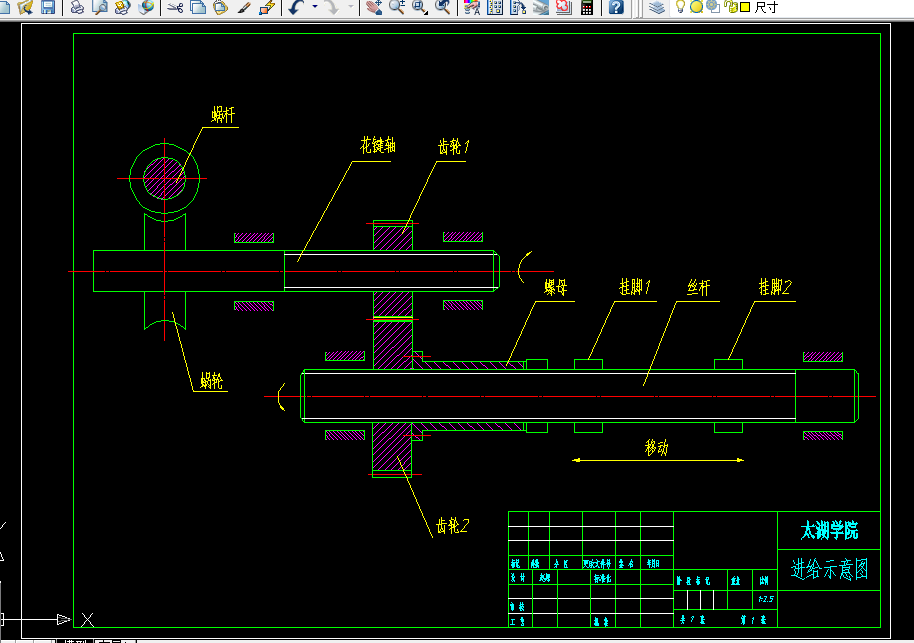This screenshot has width=914, height=643.
Task: Paste from clipboard icon
Action: click(x=220, y=7)
